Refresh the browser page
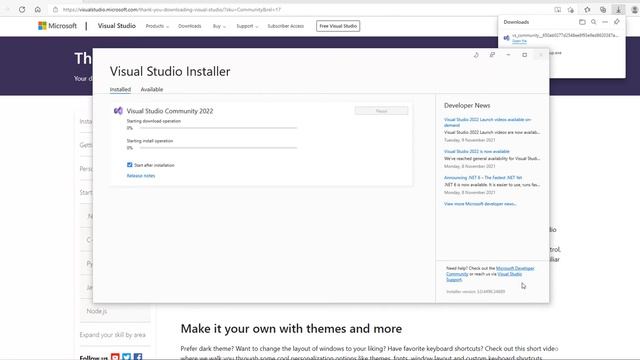 tap(22, 9)
